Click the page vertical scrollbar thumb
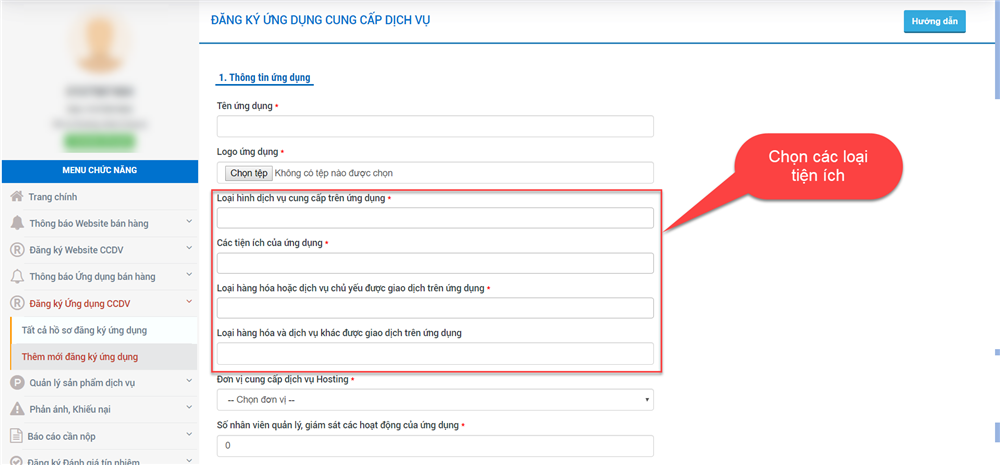This screenshot has height=465, width=1000. click(997, 51)
